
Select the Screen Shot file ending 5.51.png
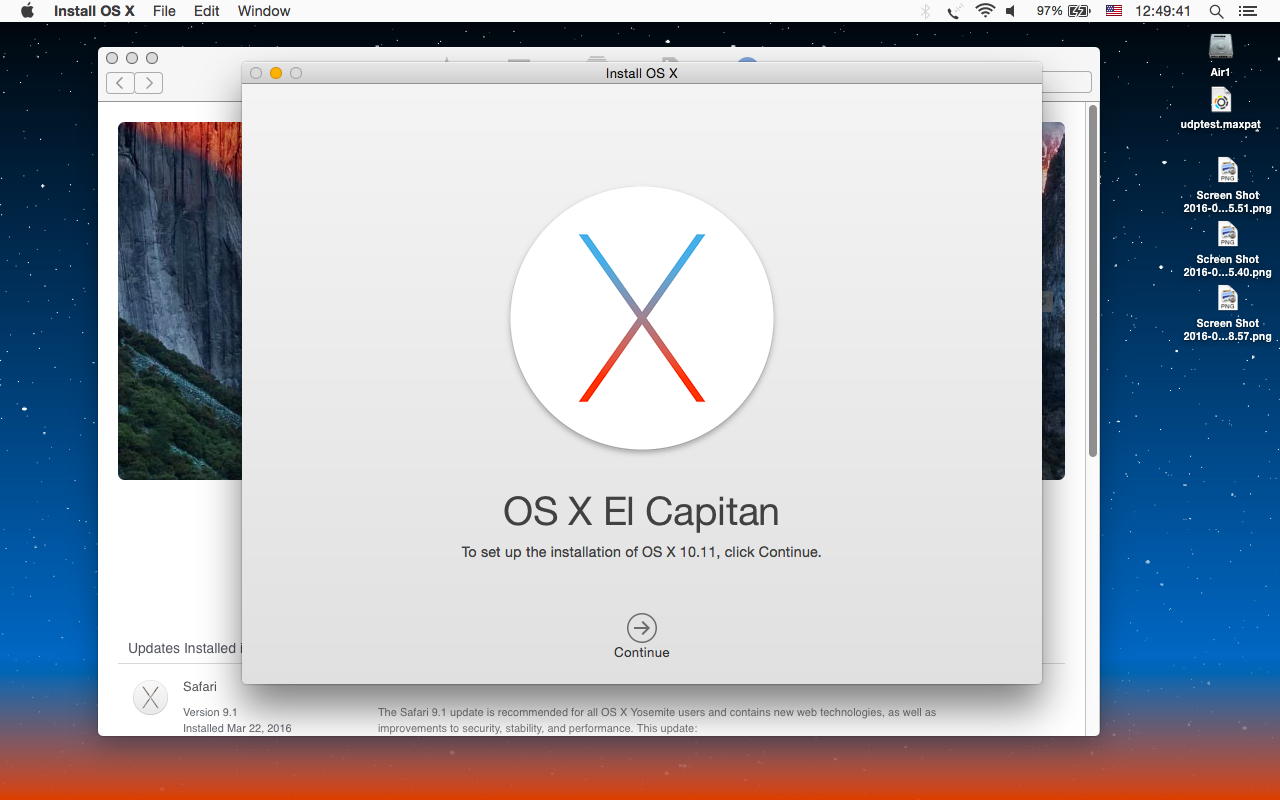coord(1227,171)
